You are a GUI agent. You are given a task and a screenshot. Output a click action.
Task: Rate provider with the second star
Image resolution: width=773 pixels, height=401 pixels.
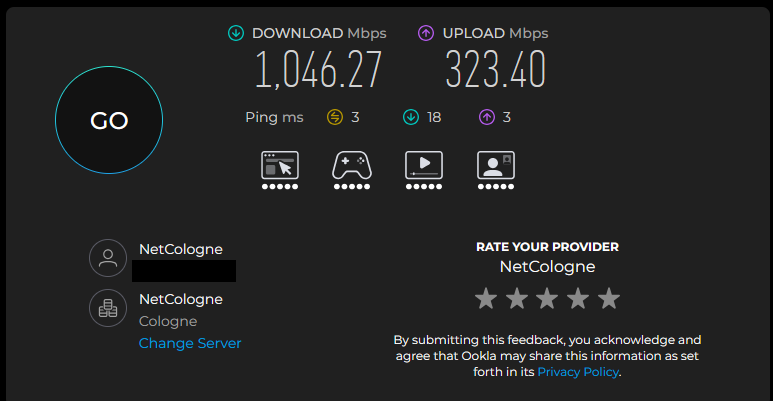click(517, 298)
